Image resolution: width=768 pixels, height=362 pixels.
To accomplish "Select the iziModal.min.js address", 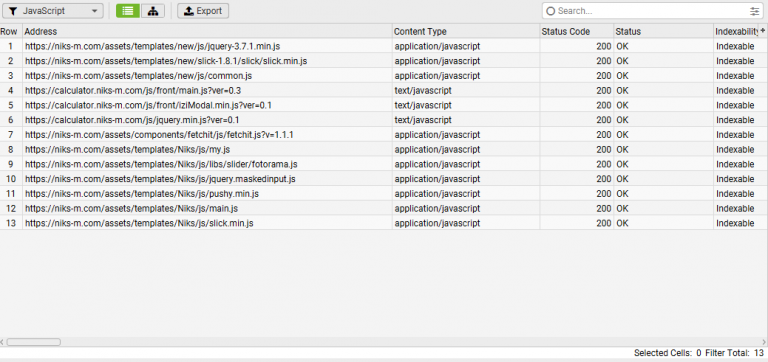I will 148,105.
